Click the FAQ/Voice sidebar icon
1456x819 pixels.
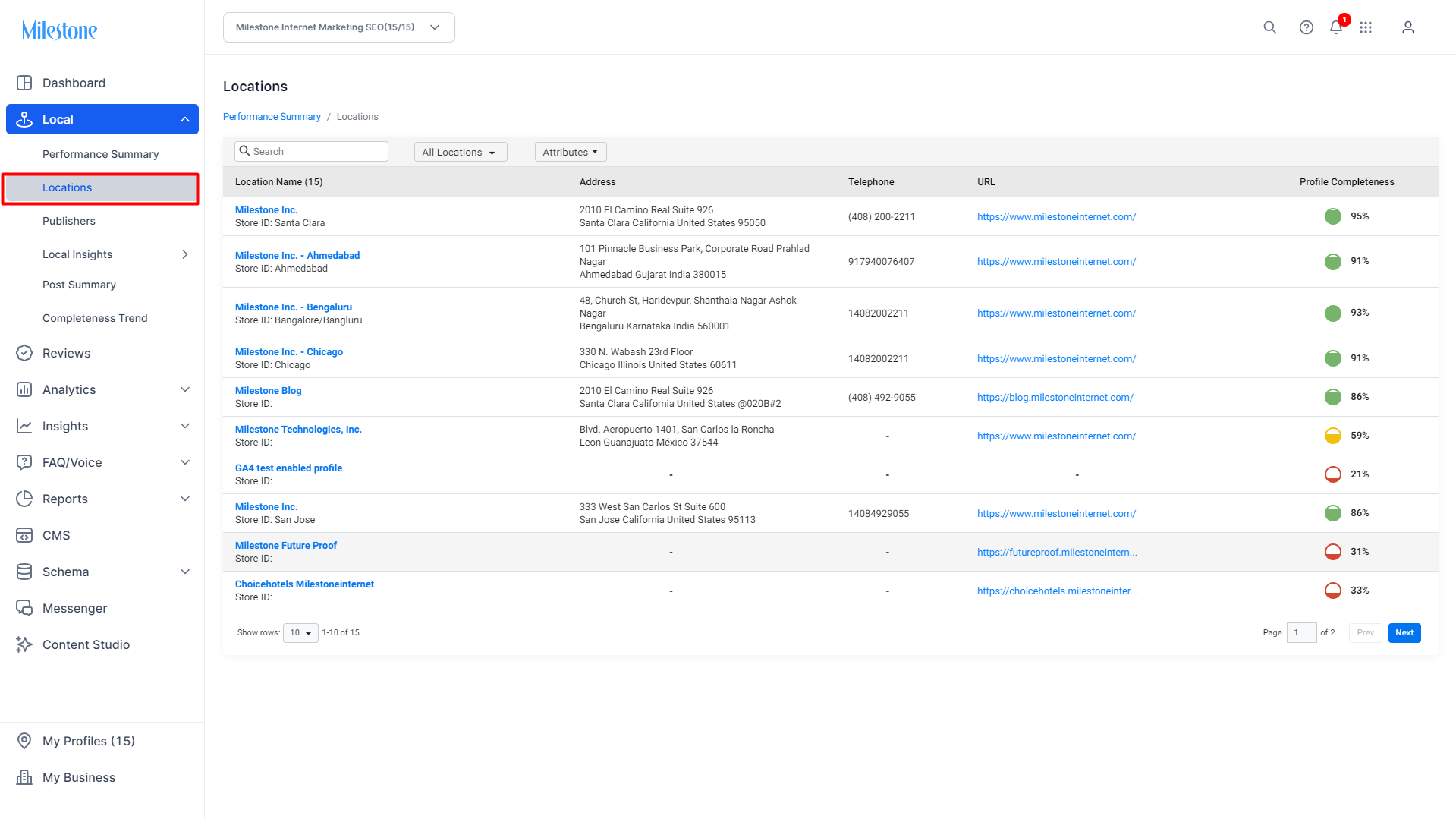pyautogui.click(x=24, y=462)
